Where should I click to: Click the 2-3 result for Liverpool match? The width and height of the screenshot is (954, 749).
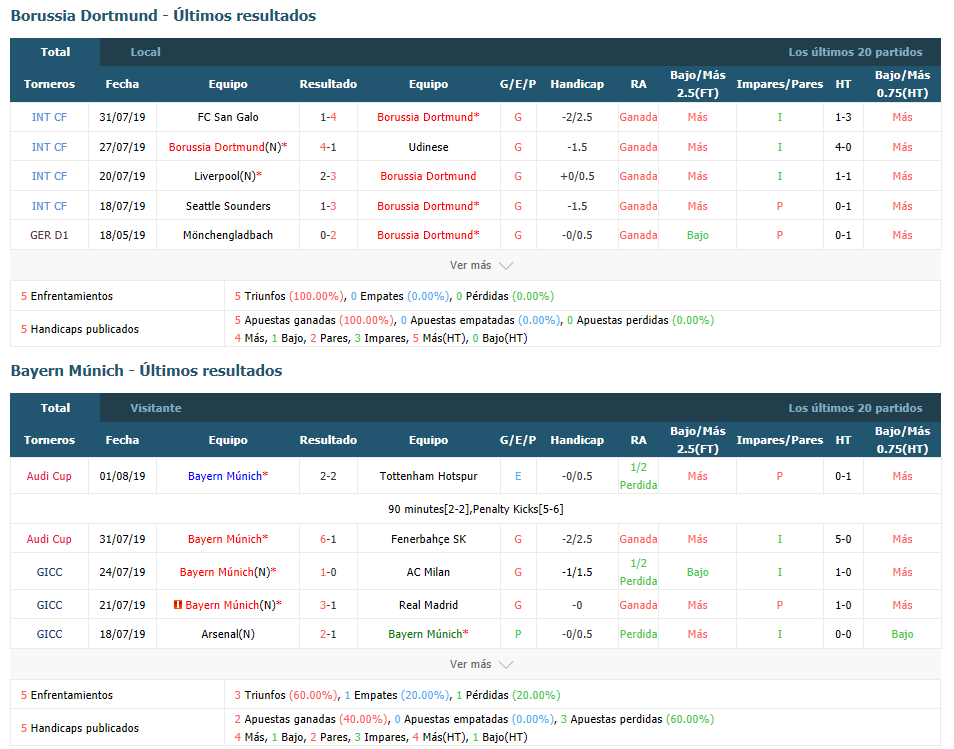(328, 176)
